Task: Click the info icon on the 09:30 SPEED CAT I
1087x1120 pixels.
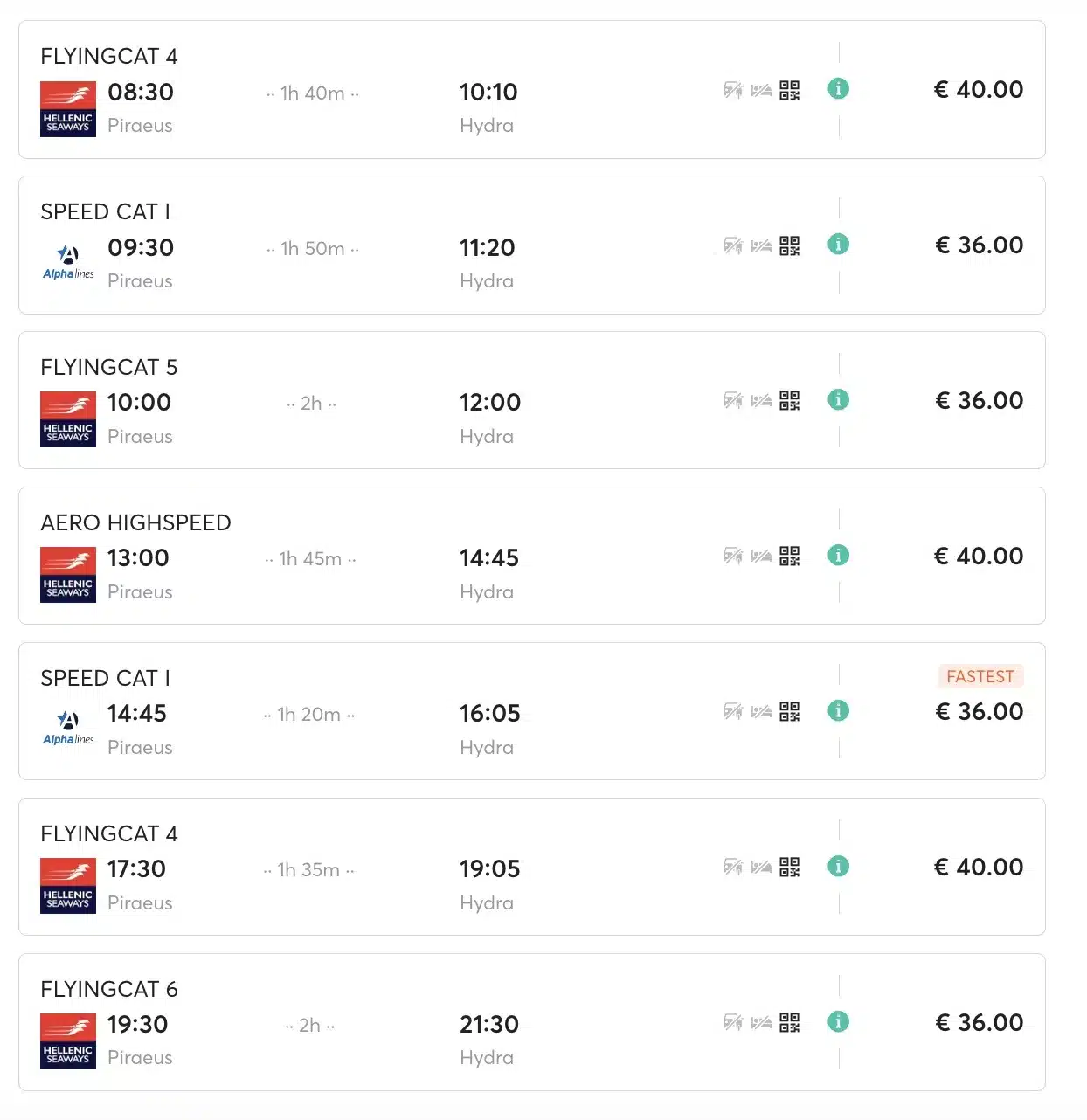Action: (838, 245)
